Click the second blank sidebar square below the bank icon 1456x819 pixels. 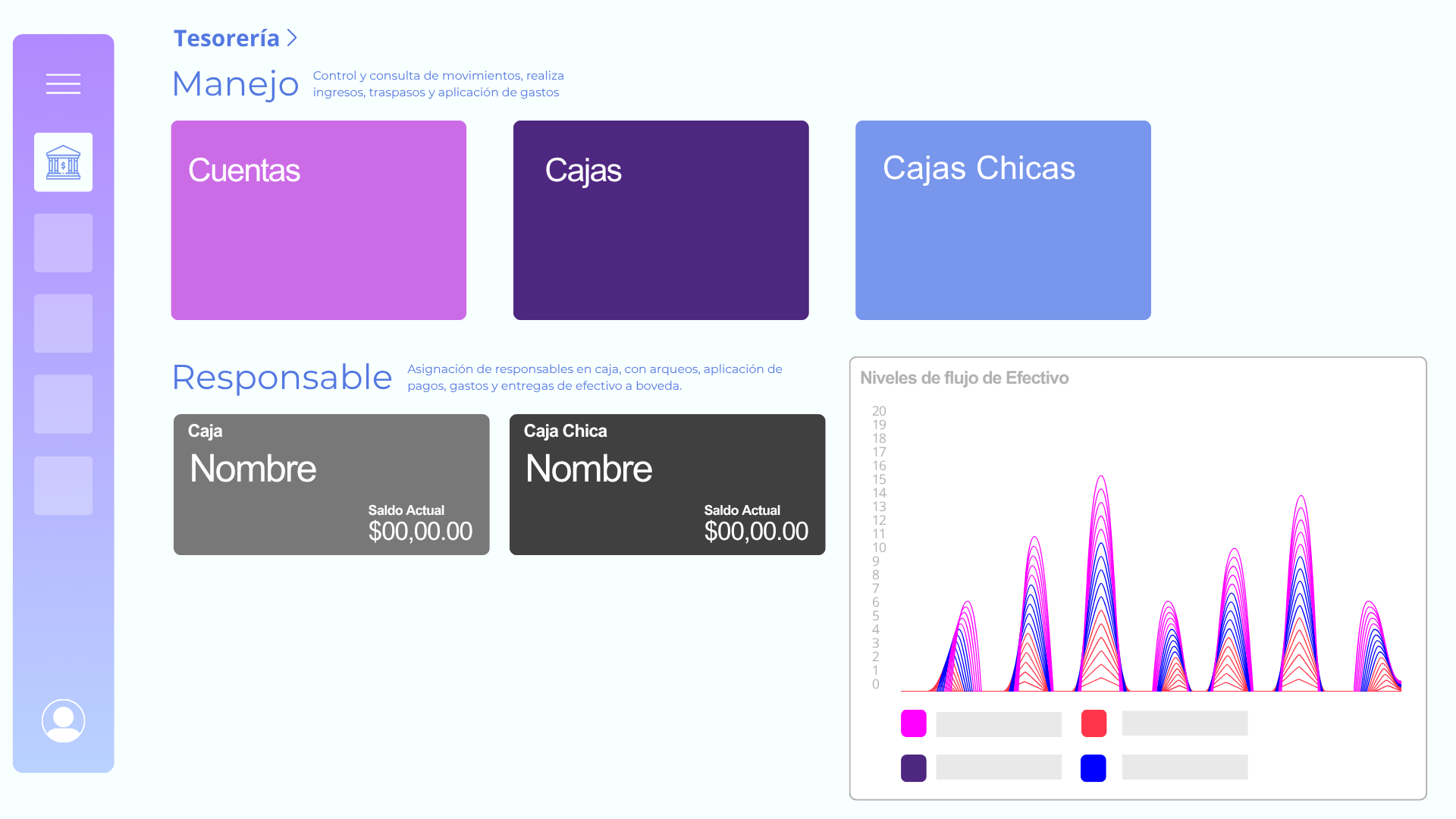click(x=63, y=323)
